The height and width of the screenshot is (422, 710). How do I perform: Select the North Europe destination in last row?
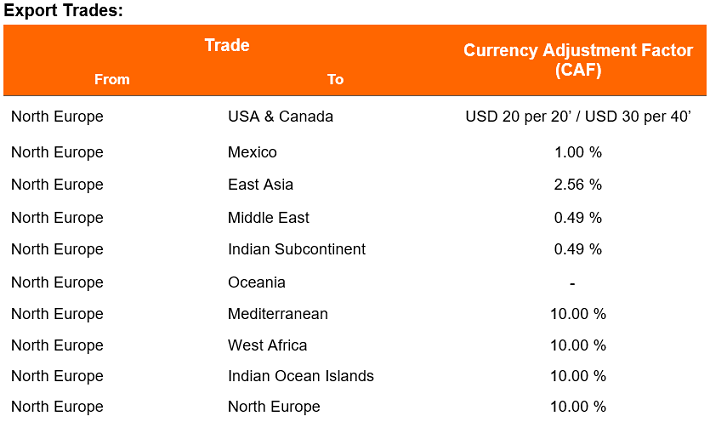[274, 407]
